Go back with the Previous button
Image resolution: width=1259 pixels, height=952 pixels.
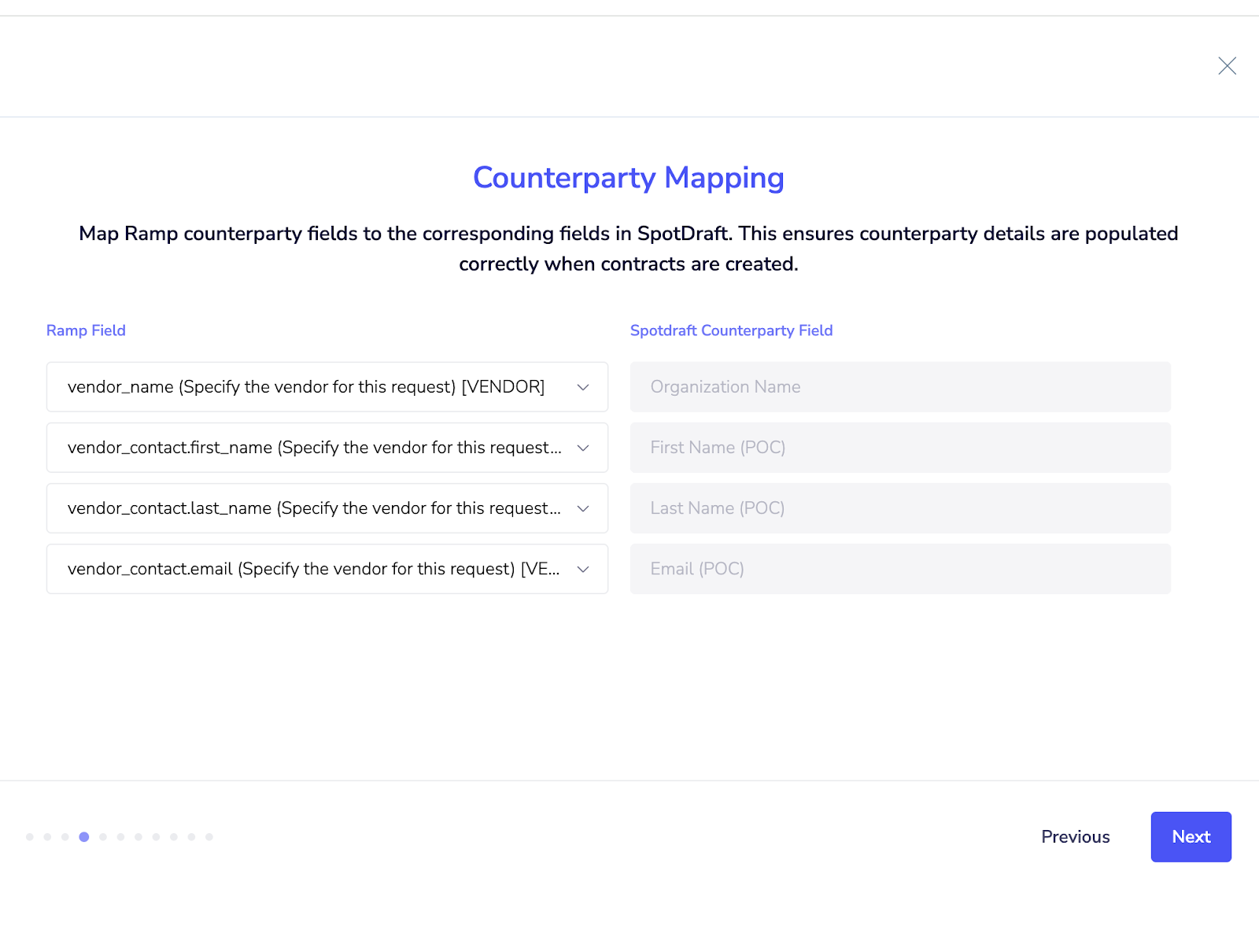1075,836
